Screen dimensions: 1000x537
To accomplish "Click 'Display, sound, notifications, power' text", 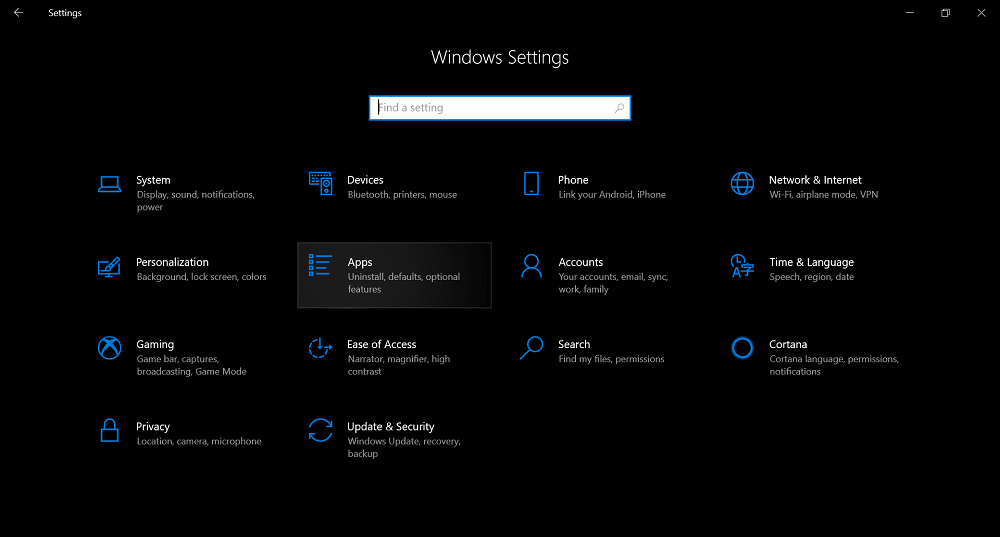I will (x=196, y=201).
